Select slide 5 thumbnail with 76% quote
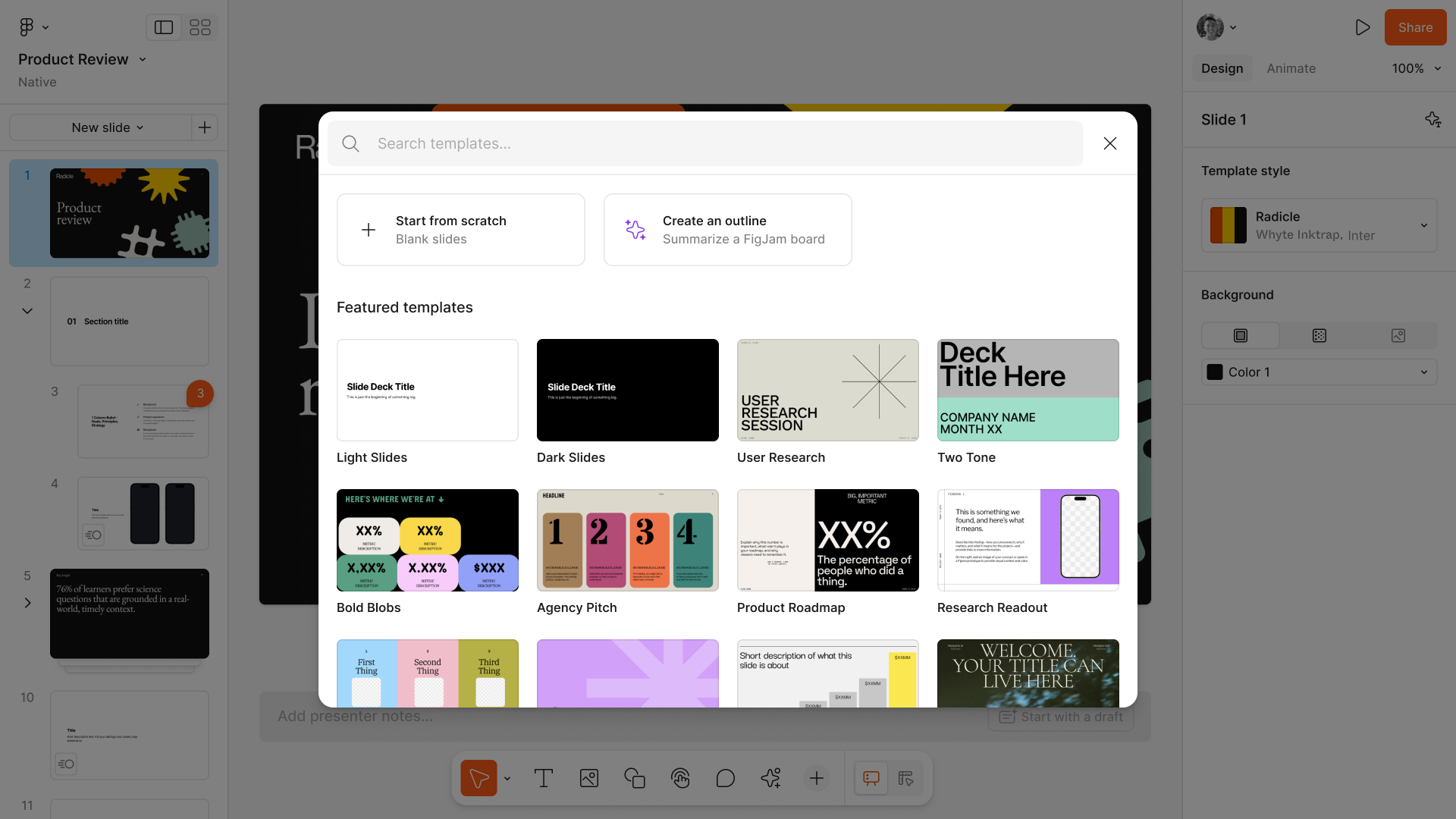The height and width of the screenshot is (819, 1456). point(130,613)
